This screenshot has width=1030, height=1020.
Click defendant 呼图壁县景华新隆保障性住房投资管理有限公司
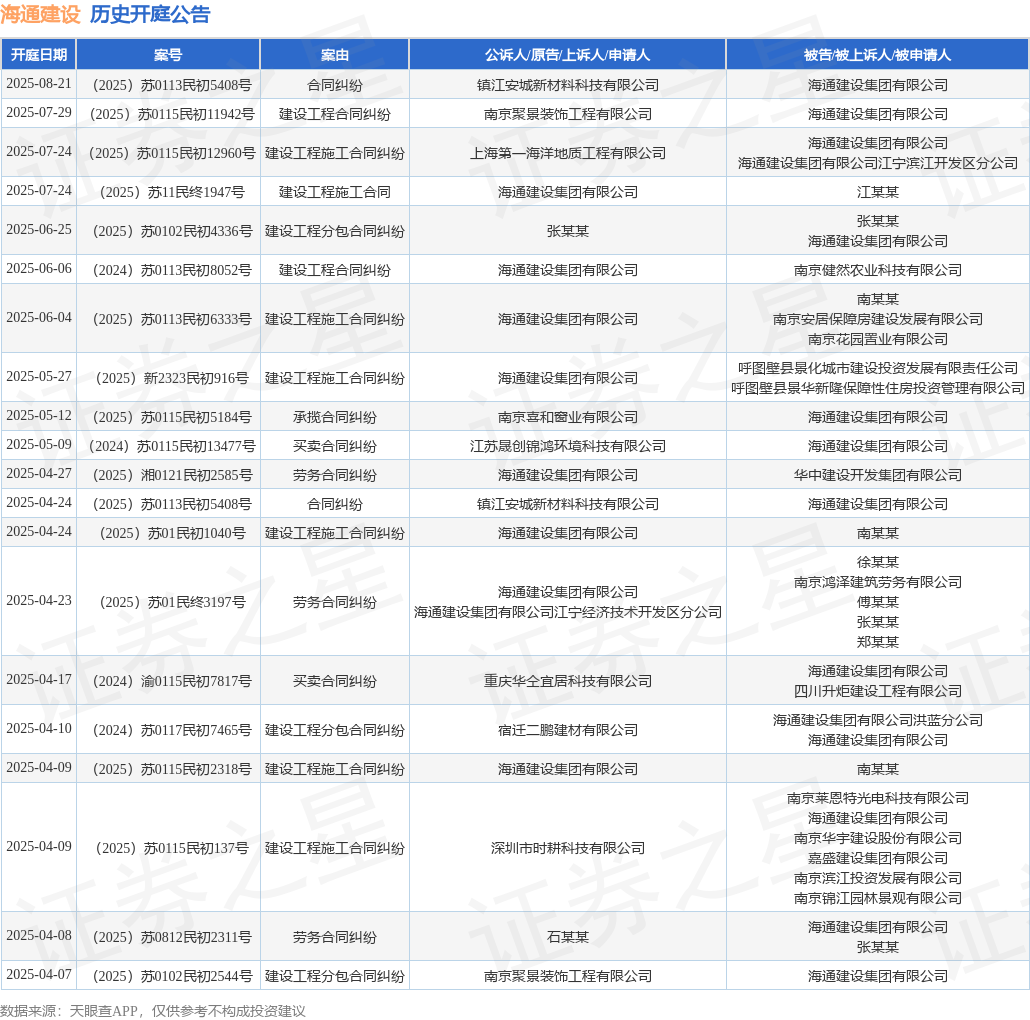pyautogui.click(x=878, y=388)
